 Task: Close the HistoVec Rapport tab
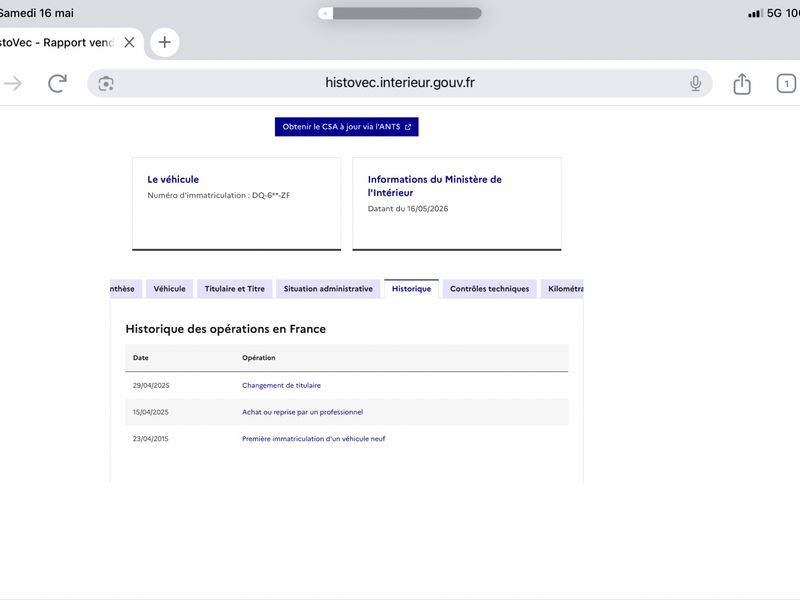(130, 42)
